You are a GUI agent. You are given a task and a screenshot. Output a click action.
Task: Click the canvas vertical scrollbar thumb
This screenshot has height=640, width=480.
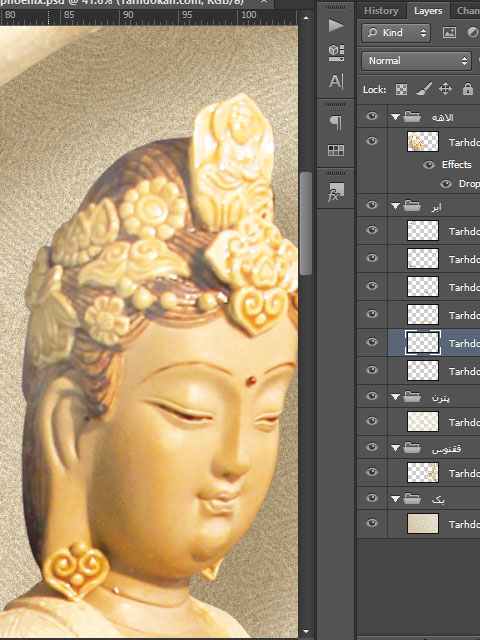click(x=306, y=223)
